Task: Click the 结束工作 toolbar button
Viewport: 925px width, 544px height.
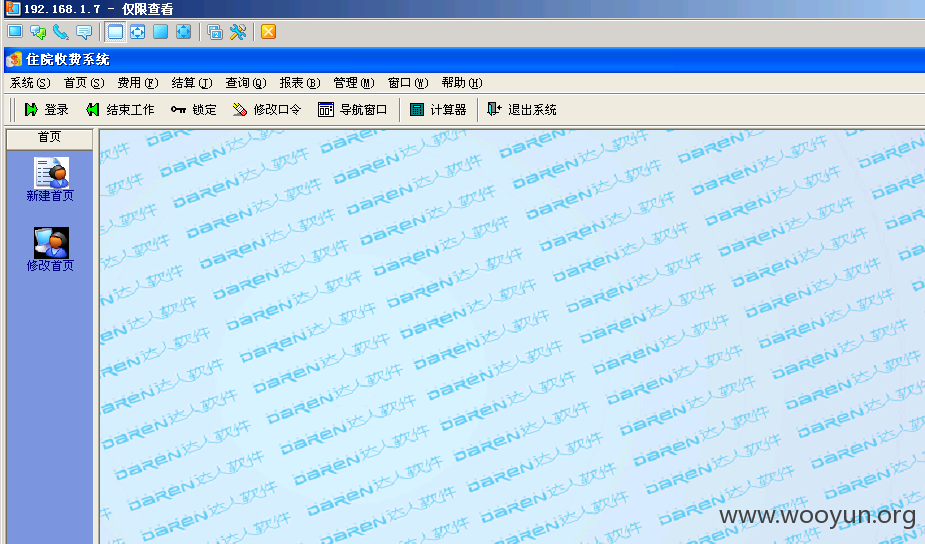Action: (x=120, y=110)
